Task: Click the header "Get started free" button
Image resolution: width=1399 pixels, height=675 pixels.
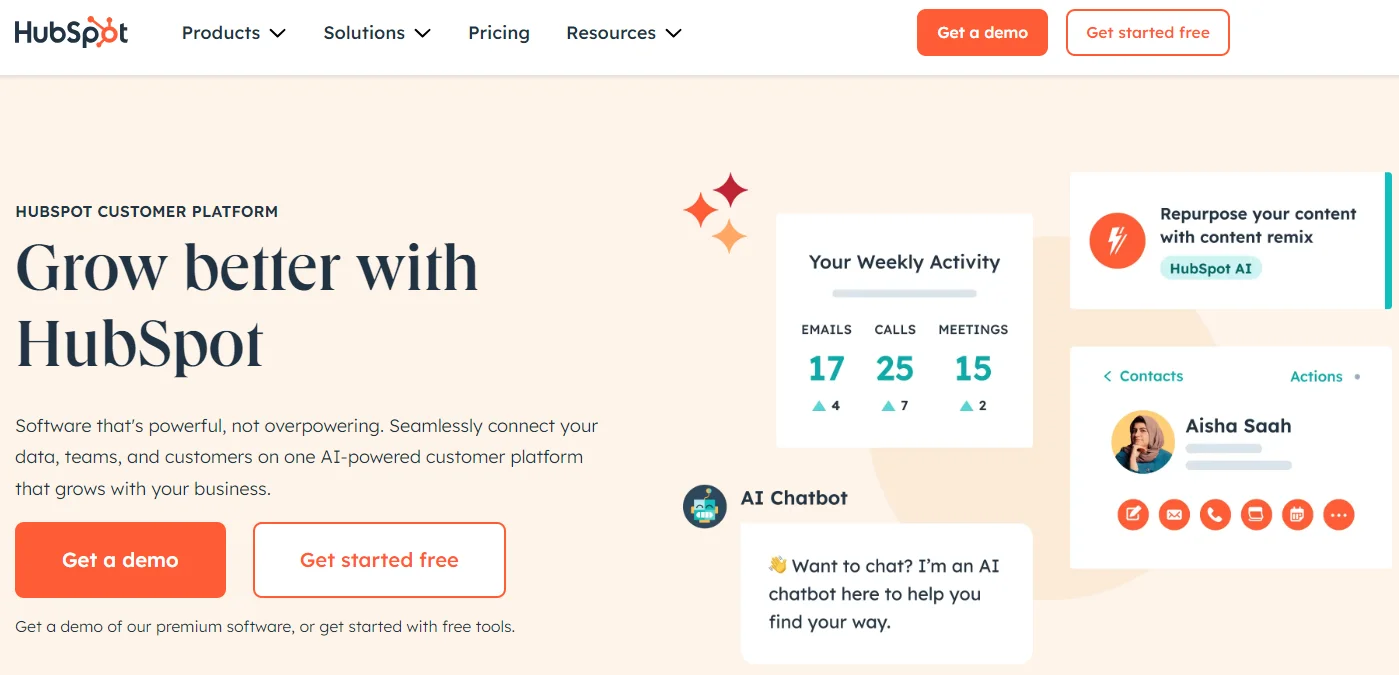Action: (1147, 33)
